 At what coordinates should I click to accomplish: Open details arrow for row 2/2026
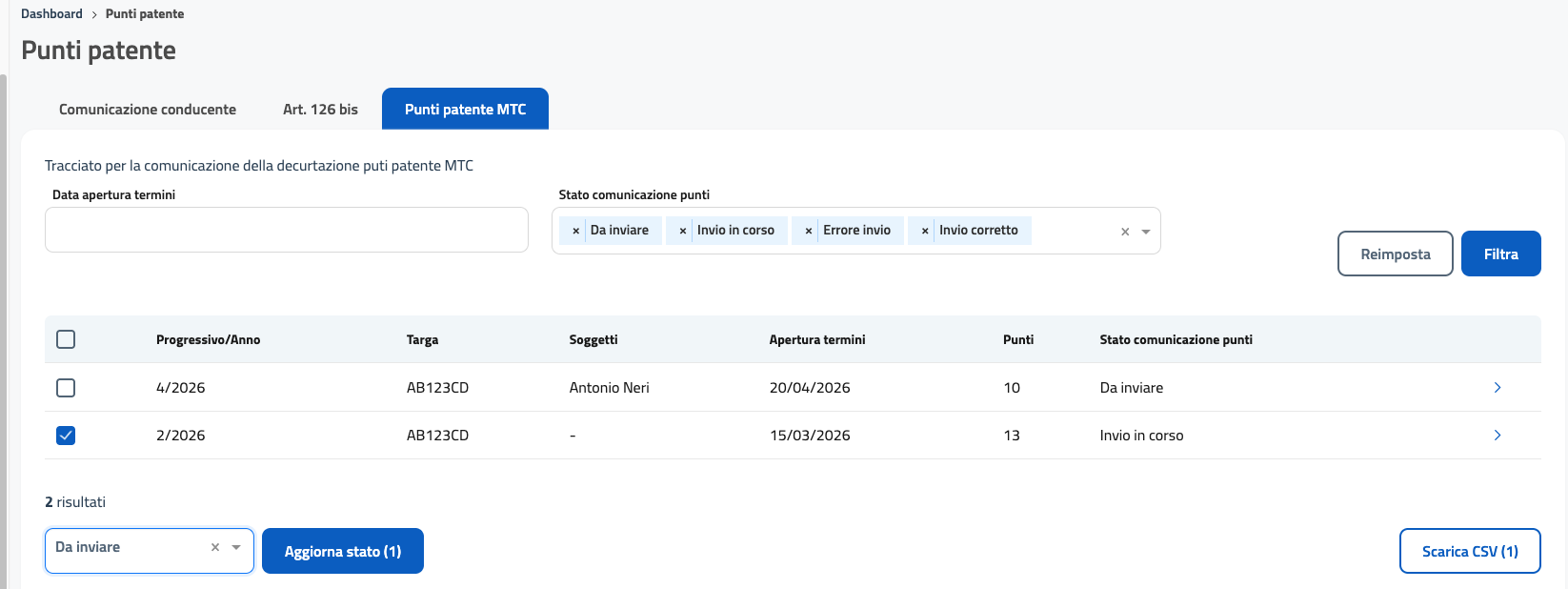(x=1497, y=435)
